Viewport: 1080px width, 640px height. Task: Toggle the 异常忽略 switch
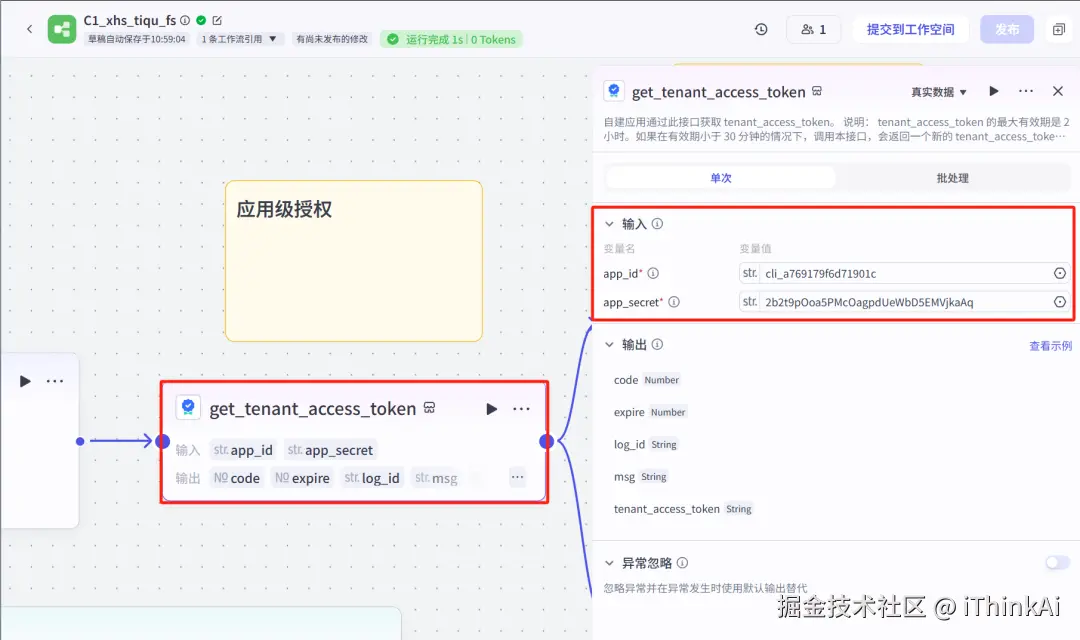(1057, 563)
